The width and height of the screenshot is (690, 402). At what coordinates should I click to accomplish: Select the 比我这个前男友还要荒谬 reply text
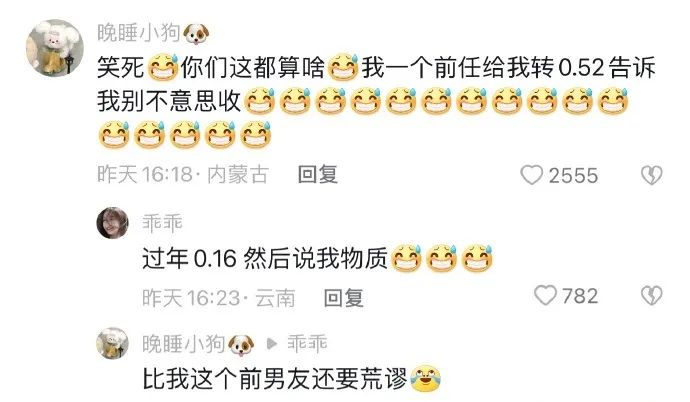click(x=292, y=379)
